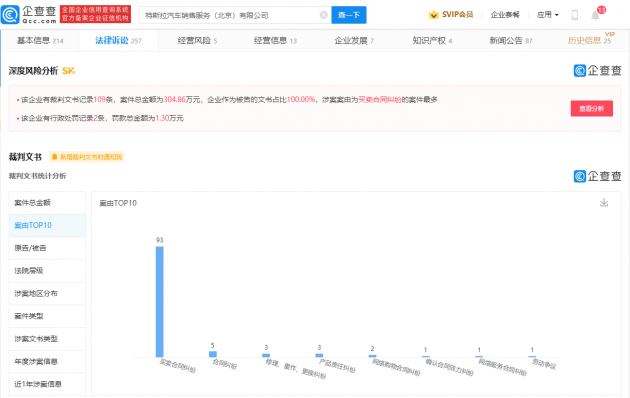Download the 案由TOP10 chart
This screenshot has height=398, width=630.
[x=604, y=202]
